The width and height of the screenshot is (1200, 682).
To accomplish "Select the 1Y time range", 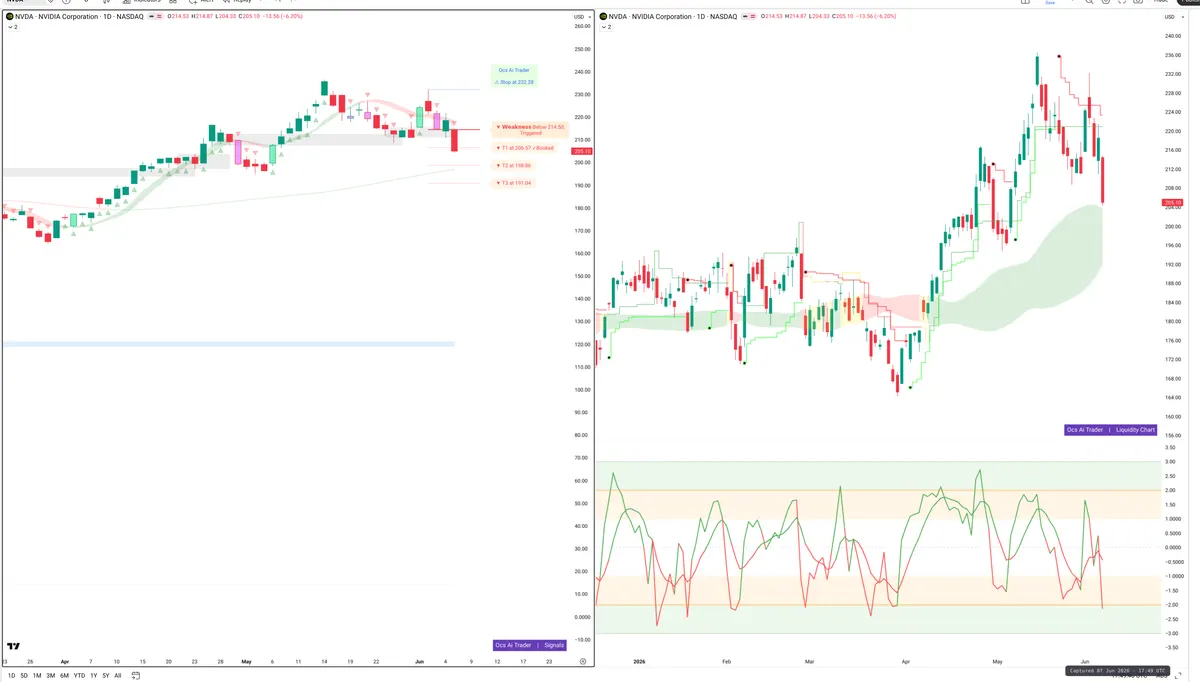I will click(x=93, y=675).
